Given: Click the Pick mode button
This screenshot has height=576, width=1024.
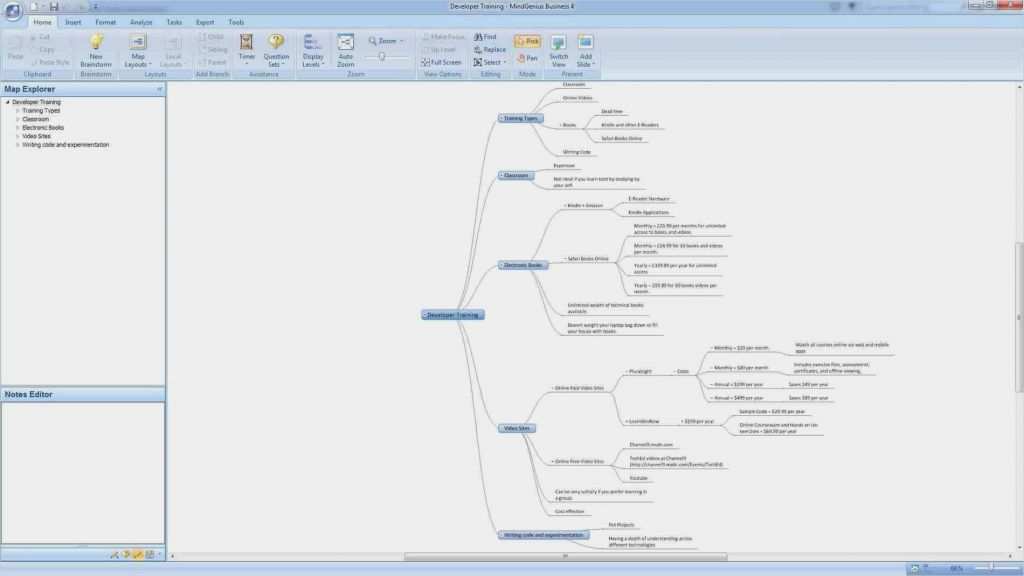Looking at the screenshot, I should [526, 40].
